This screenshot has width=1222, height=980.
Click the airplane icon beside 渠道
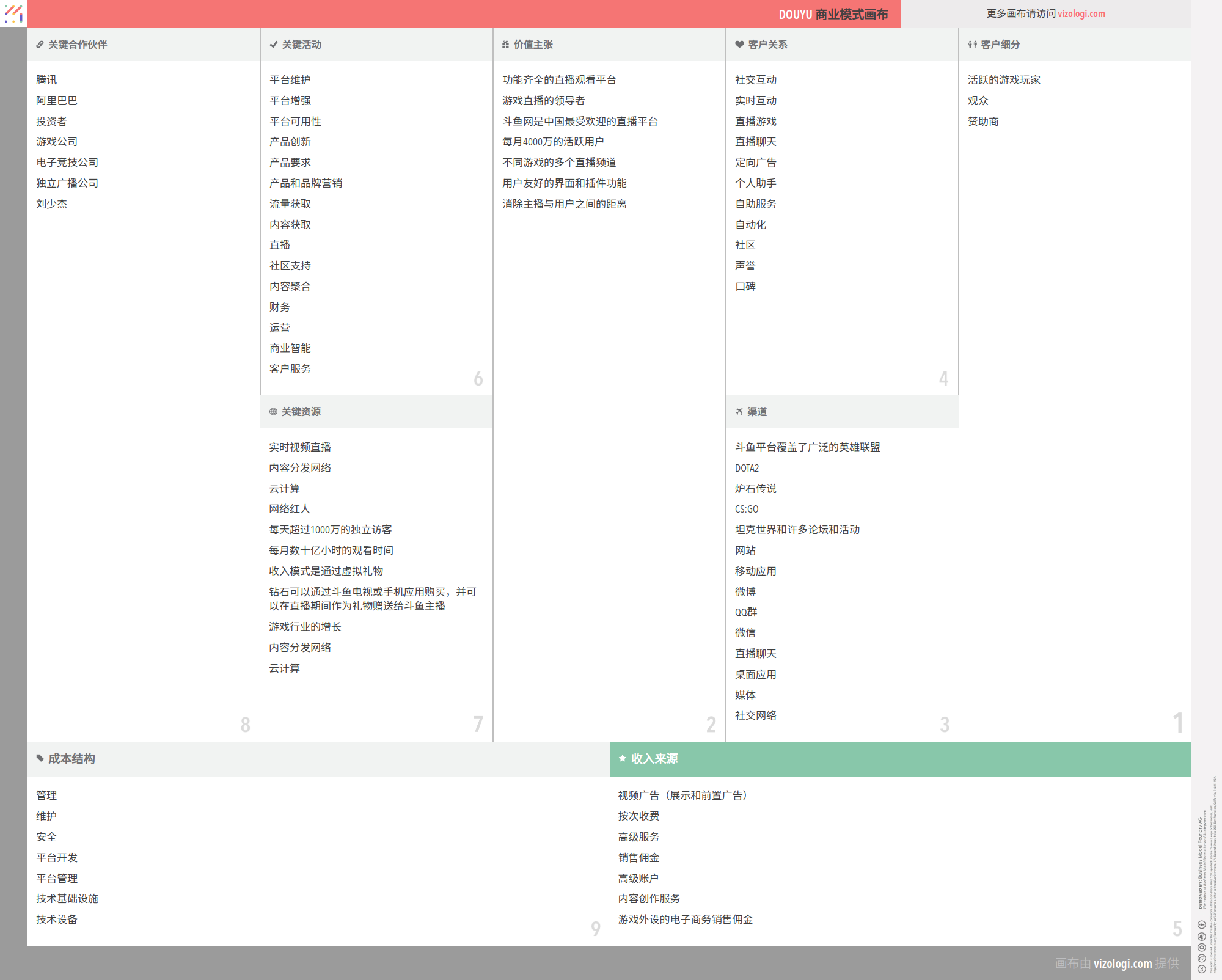[x=739, y=412]
